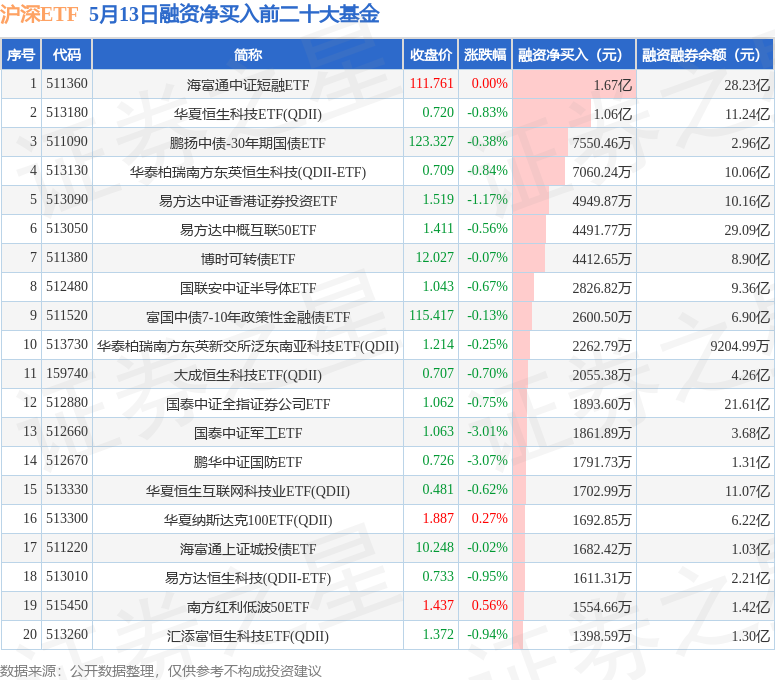Click the 融资净买入（元） column header
775x680 pixels.
coord(574,54)
